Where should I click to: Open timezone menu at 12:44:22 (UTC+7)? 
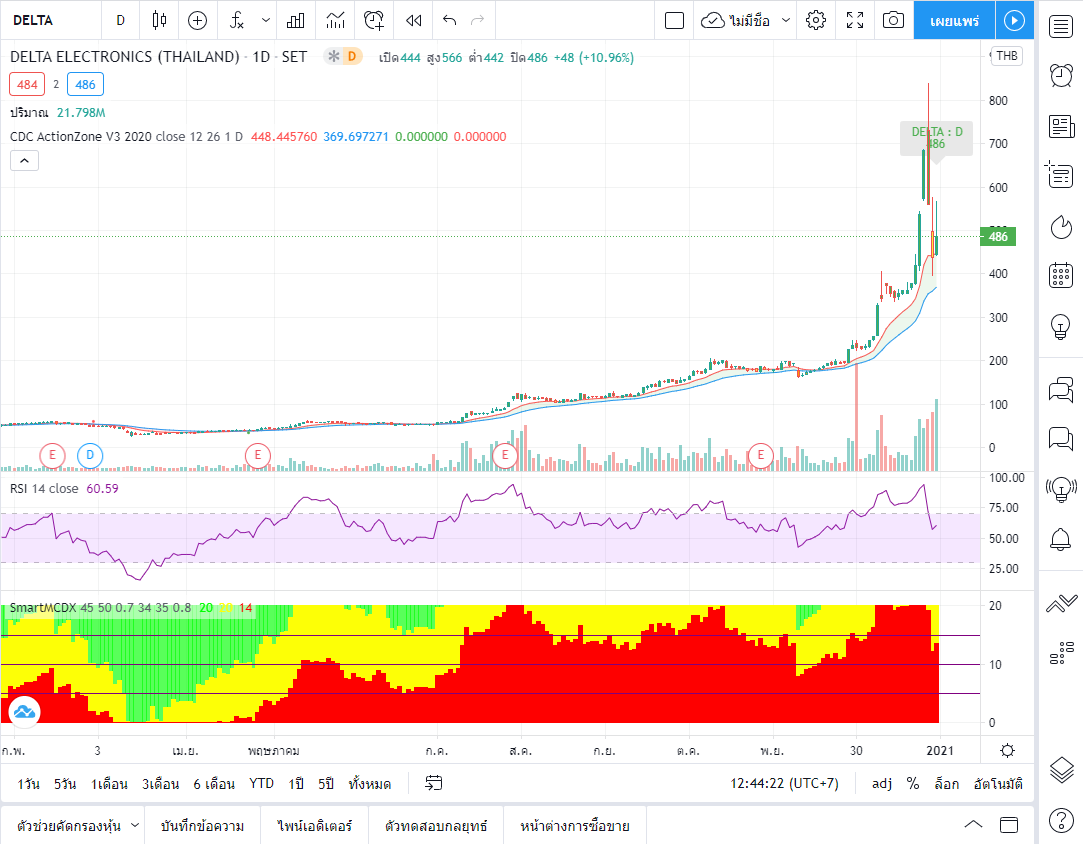click(785, 784)
